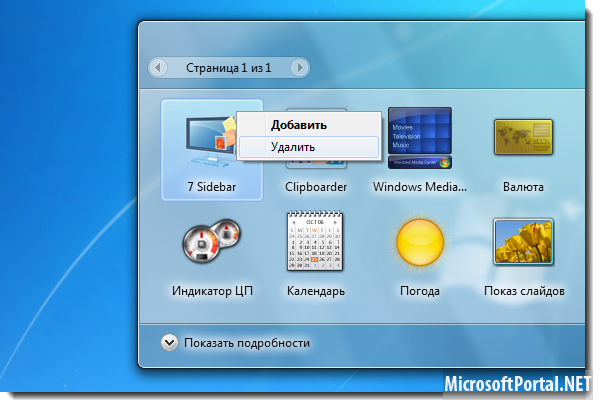This screenshot has width=600, height=407.
Task: Click the 7 Sidebar label
Action: click(212, 187)
